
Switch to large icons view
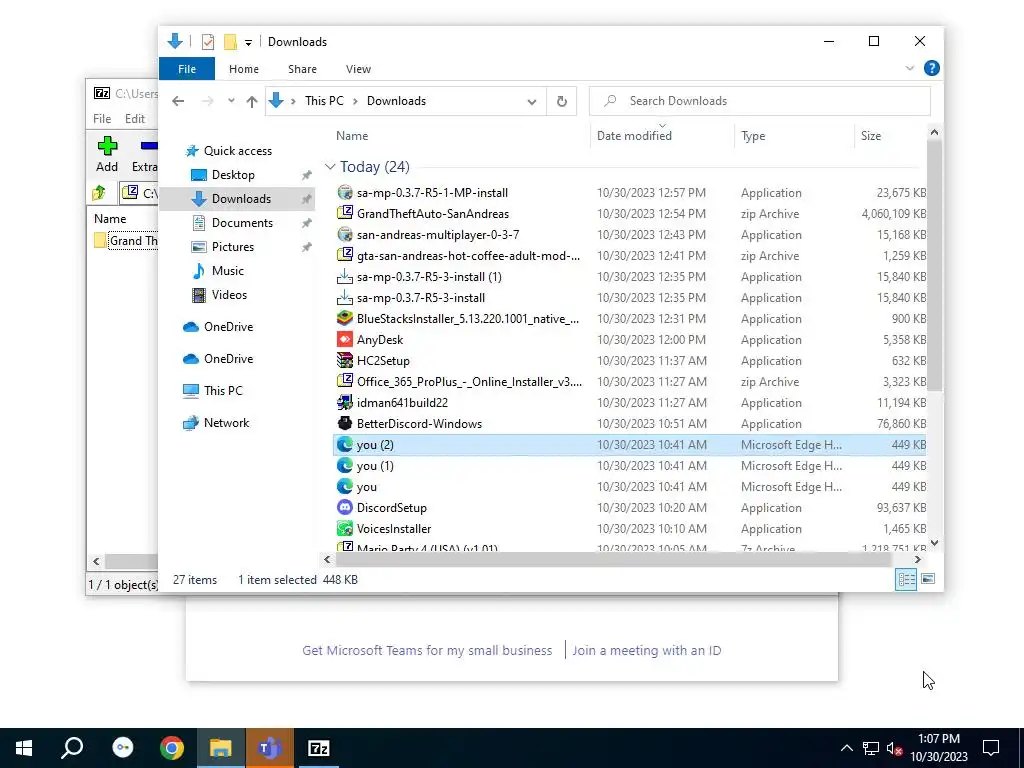coord(928,579)
